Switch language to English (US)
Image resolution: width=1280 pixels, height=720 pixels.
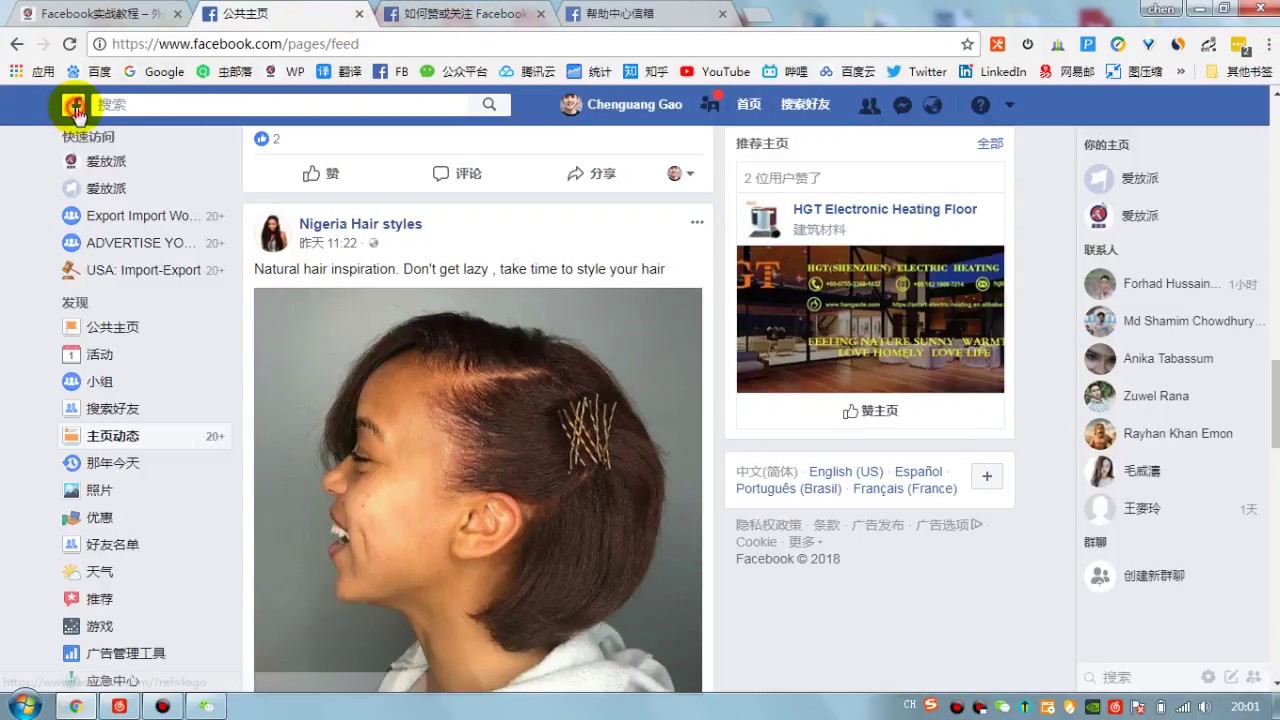846,471
